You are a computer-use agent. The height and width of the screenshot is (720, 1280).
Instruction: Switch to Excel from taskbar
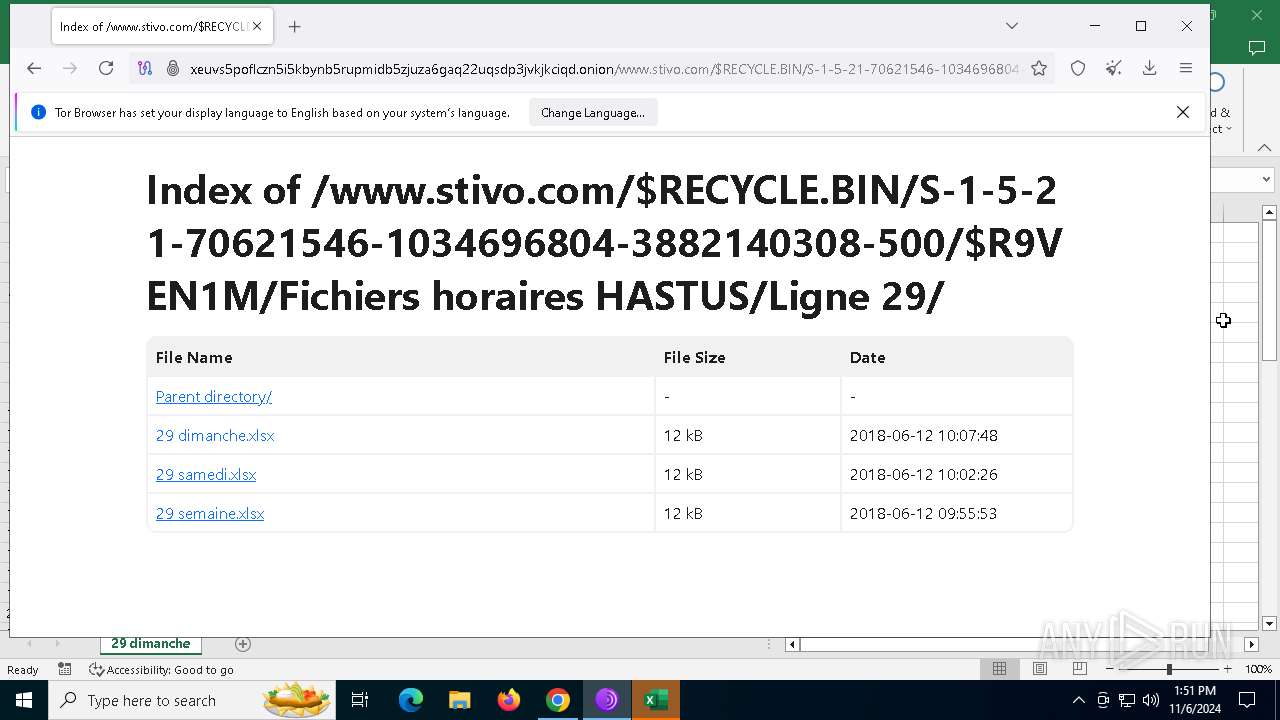coord(656,700)
